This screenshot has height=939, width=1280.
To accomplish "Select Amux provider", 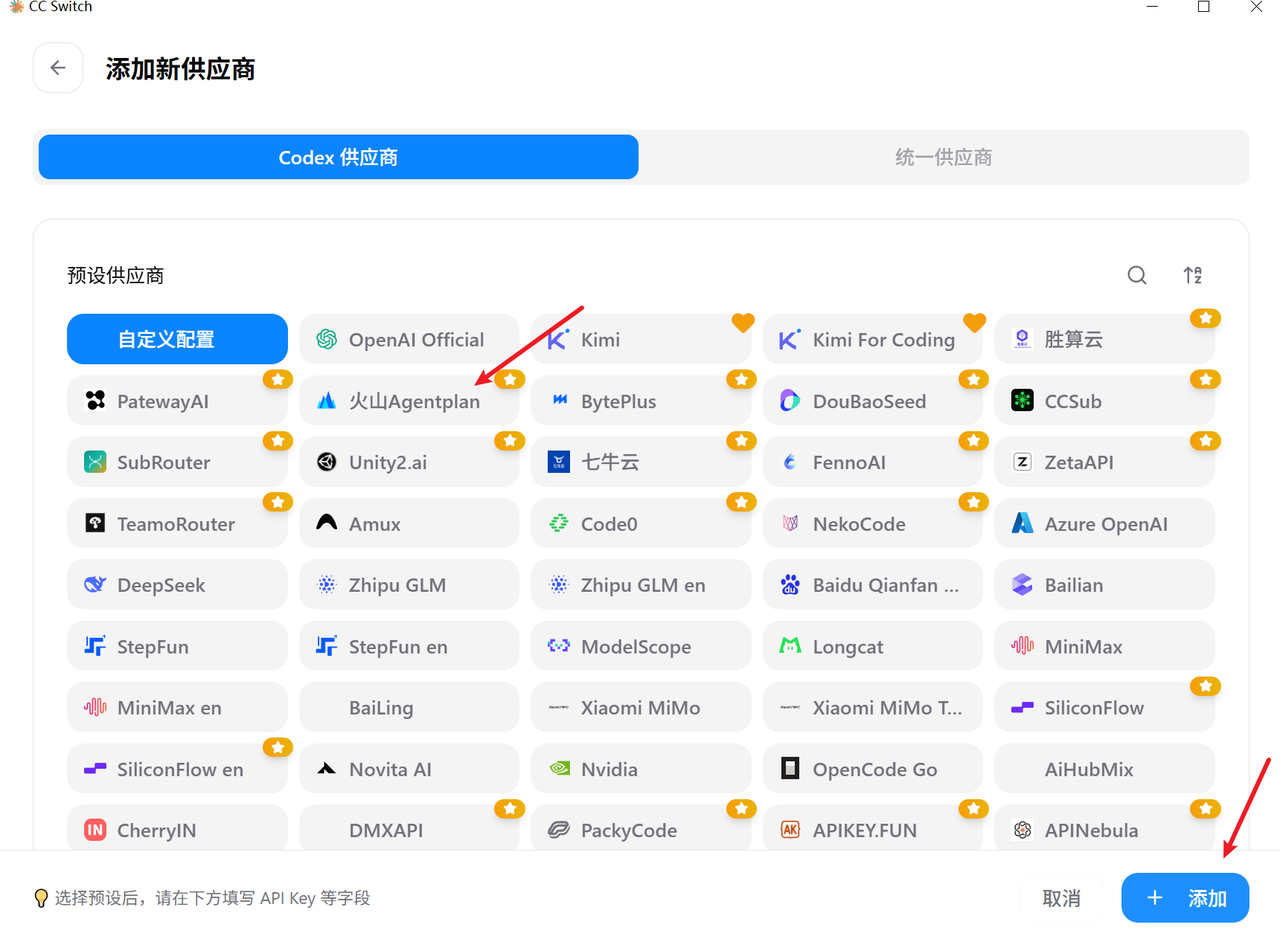I will pos(409,523).
